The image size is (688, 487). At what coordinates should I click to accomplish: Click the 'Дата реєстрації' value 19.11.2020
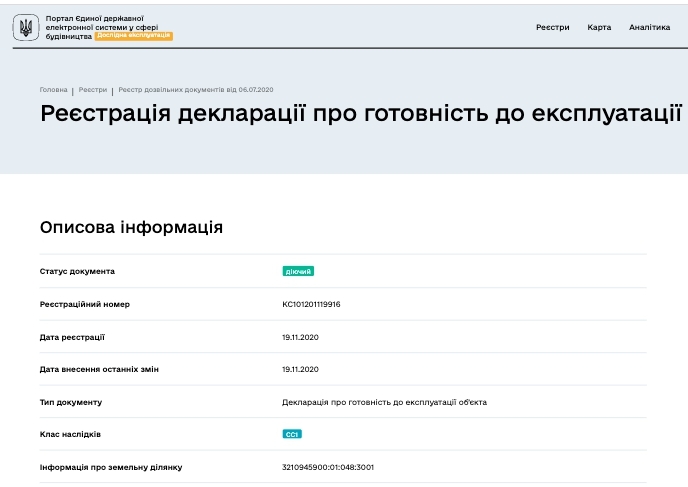300,337
